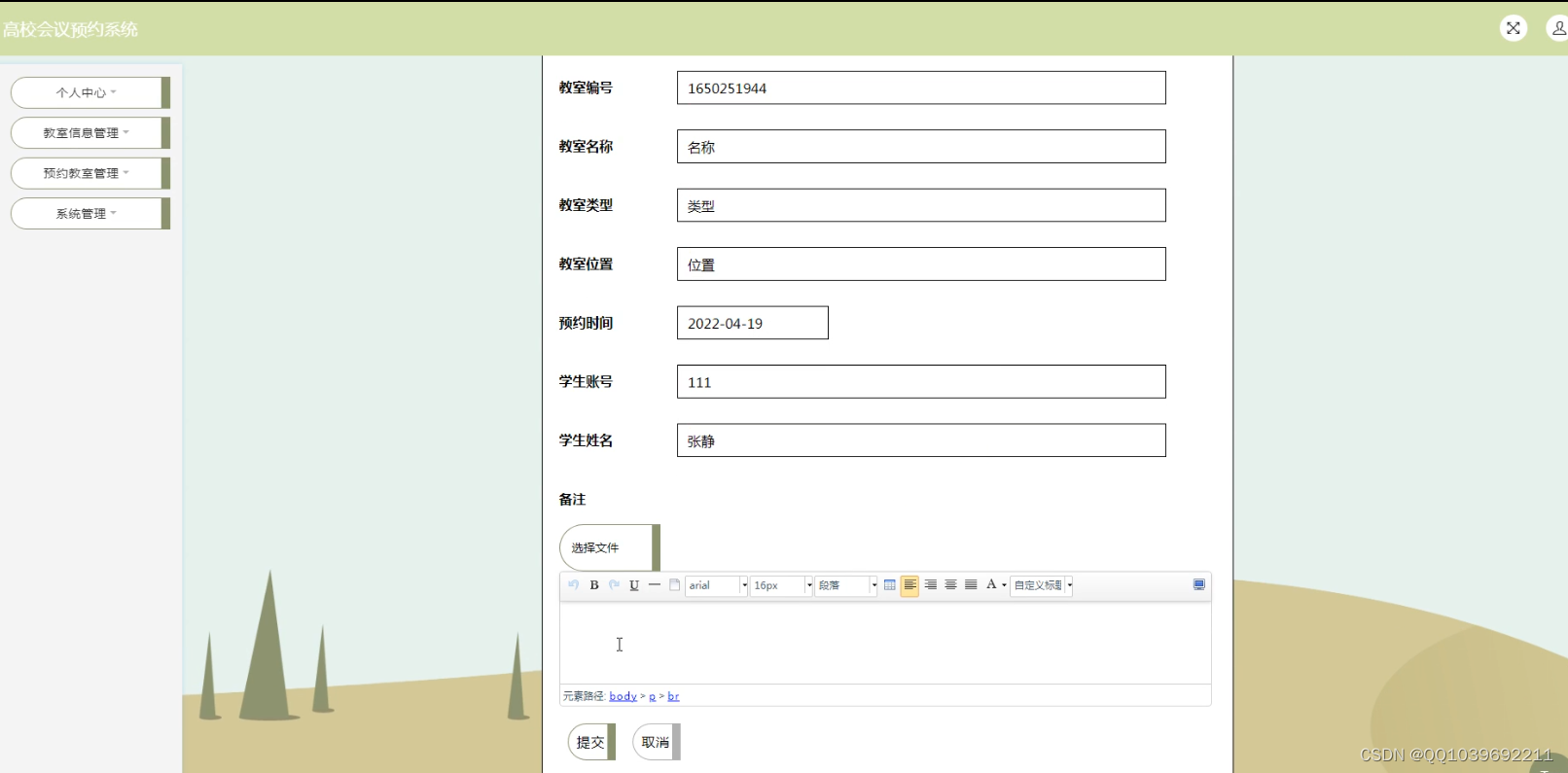
Task: Click the p link in element path
Action: coord(652,696)
